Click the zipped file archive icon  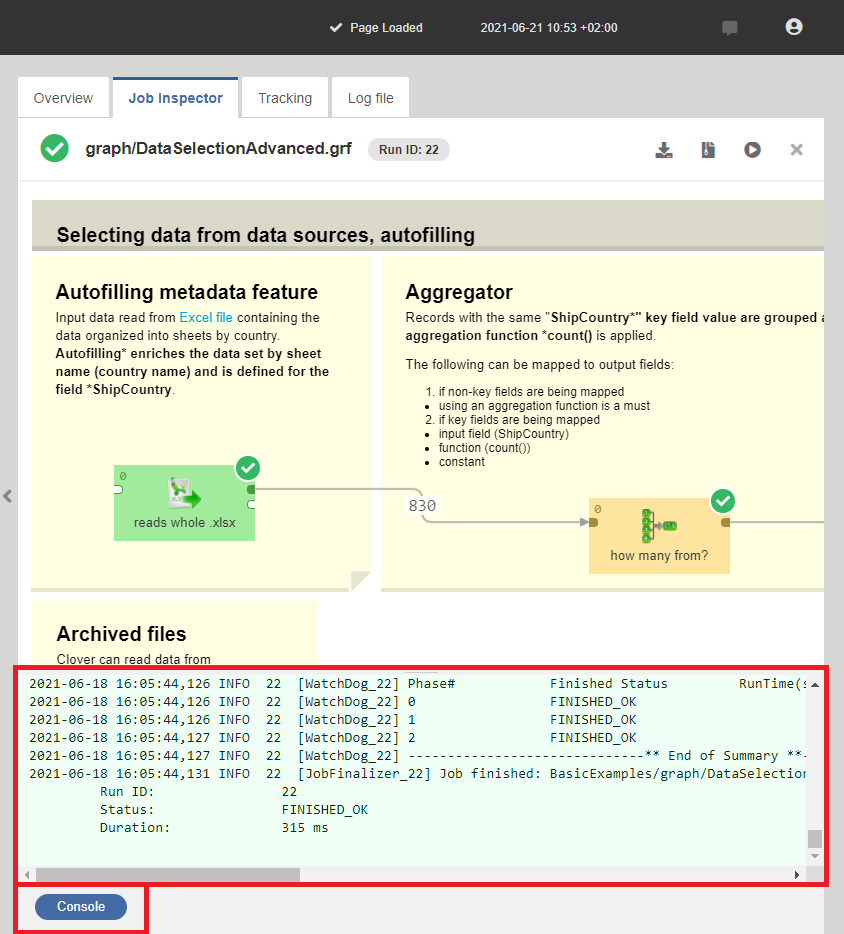coord(708,150)
